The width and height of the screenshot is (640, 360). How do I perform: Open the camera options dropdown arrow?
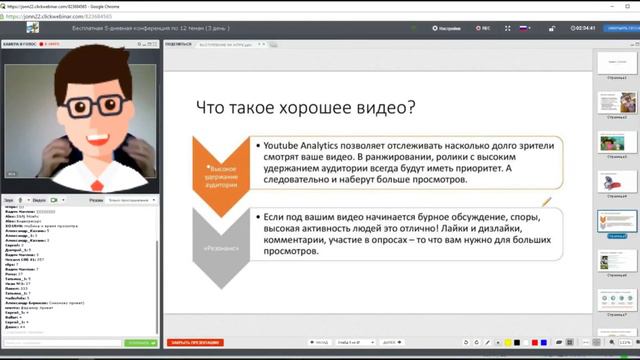coord(63,200)
